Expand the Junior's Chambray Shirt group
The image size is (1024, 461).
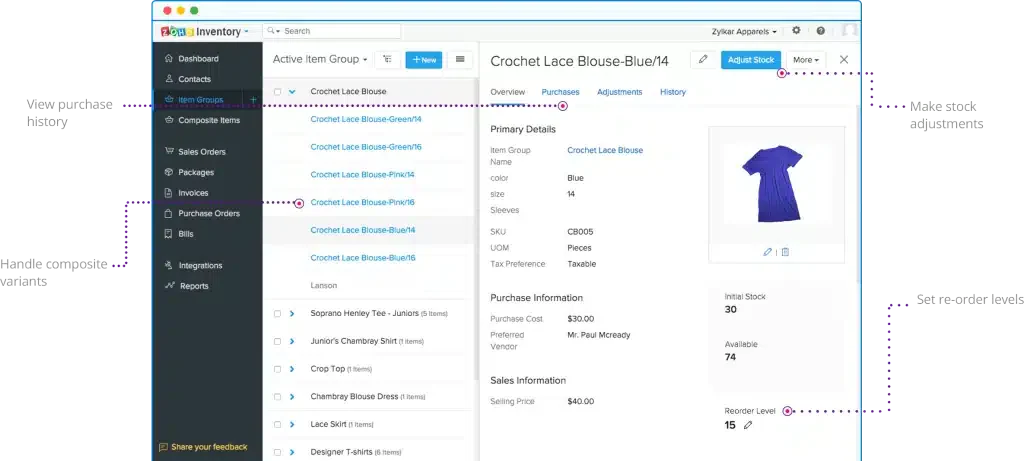[292, 342]
